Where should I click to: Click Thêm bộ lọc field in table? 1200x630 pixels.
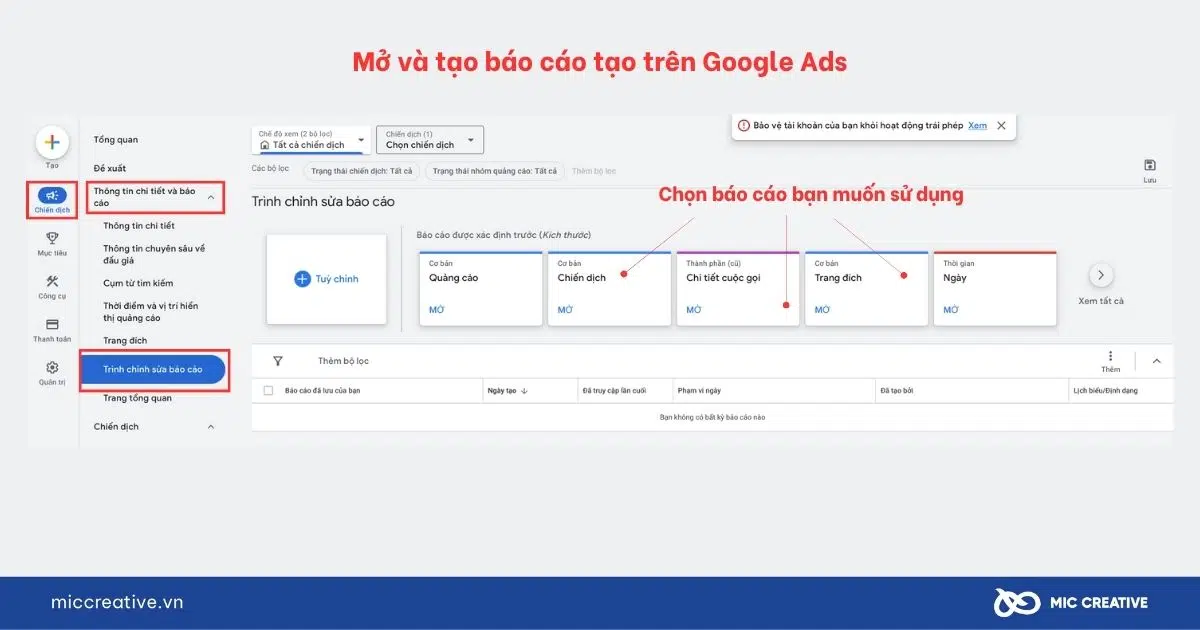(343, 361)
